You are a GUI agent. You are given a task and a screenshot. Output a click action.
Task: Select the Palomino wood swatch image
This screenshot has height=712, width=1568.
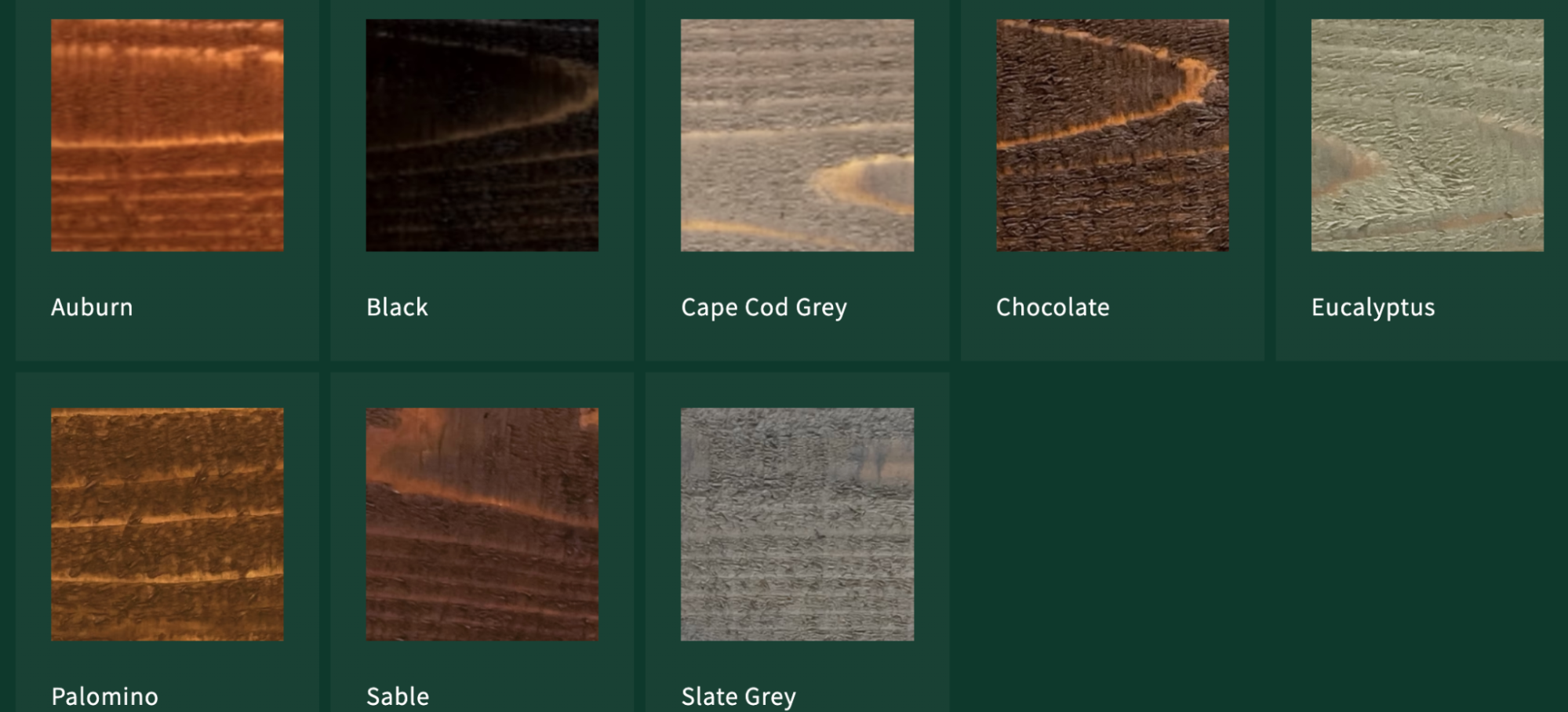click(x=167, y=524)
